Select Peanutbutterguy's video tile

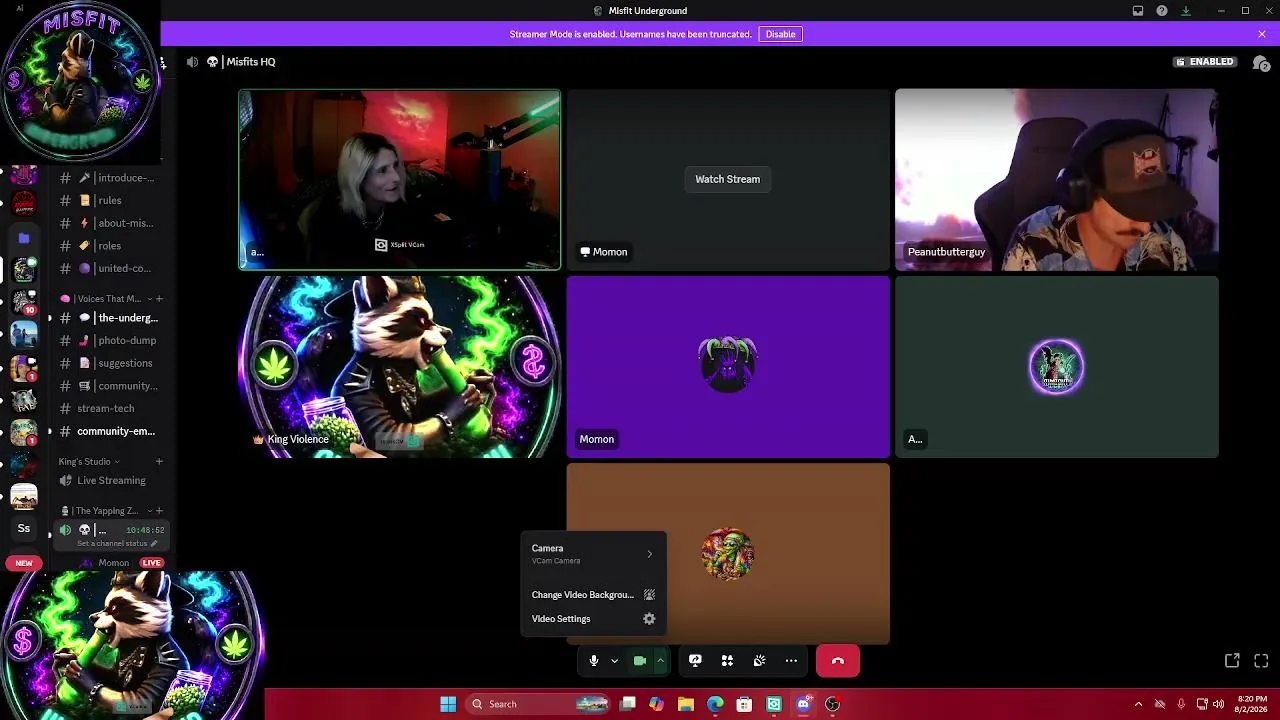(1057, 180)
